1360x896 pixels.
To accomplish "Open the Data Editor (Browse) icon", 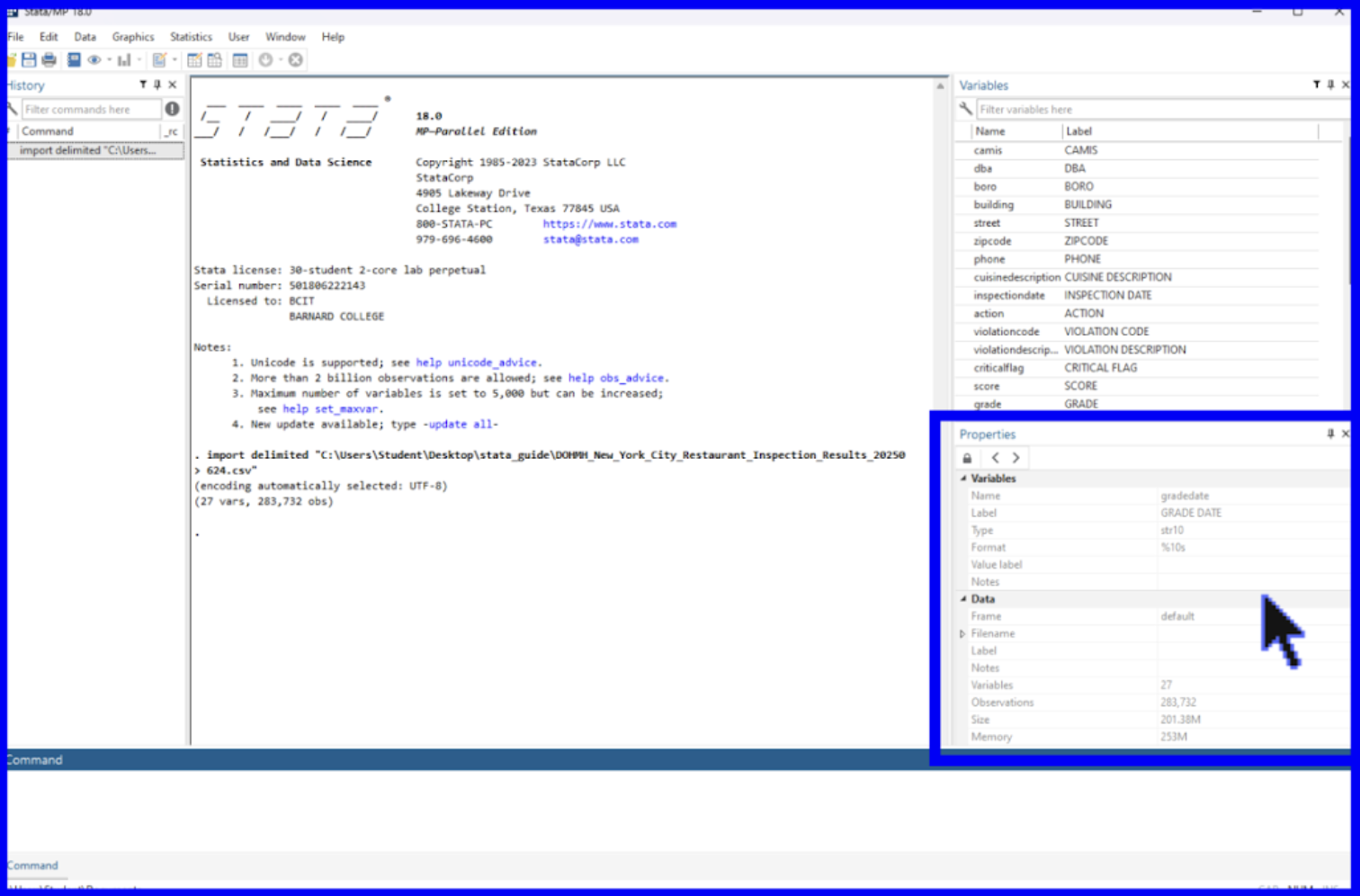I will [x=214, y=60].
